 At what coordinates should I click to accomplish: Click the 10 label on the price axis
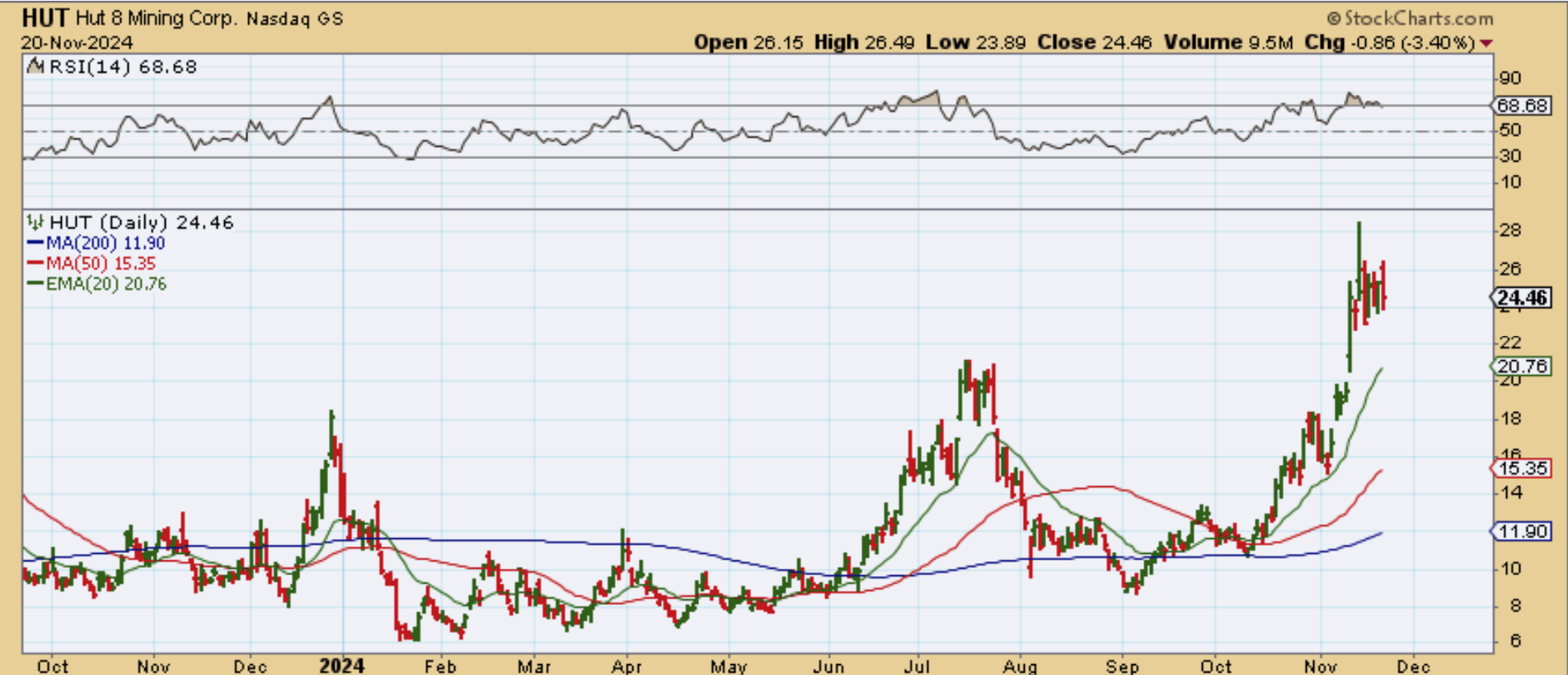point(1510,569)
